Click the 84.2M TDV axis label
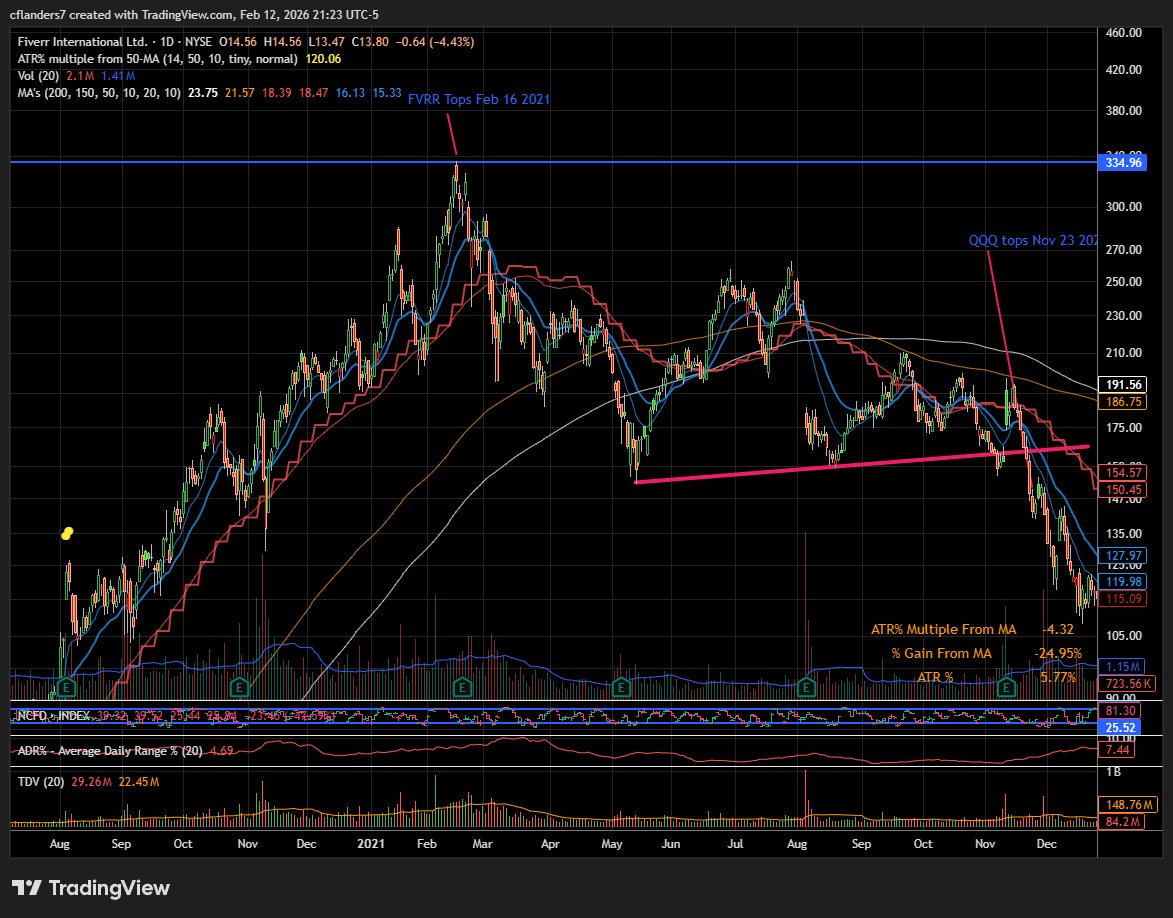The width and height of the screenshot is (1173, 918). coord(1121,821)
